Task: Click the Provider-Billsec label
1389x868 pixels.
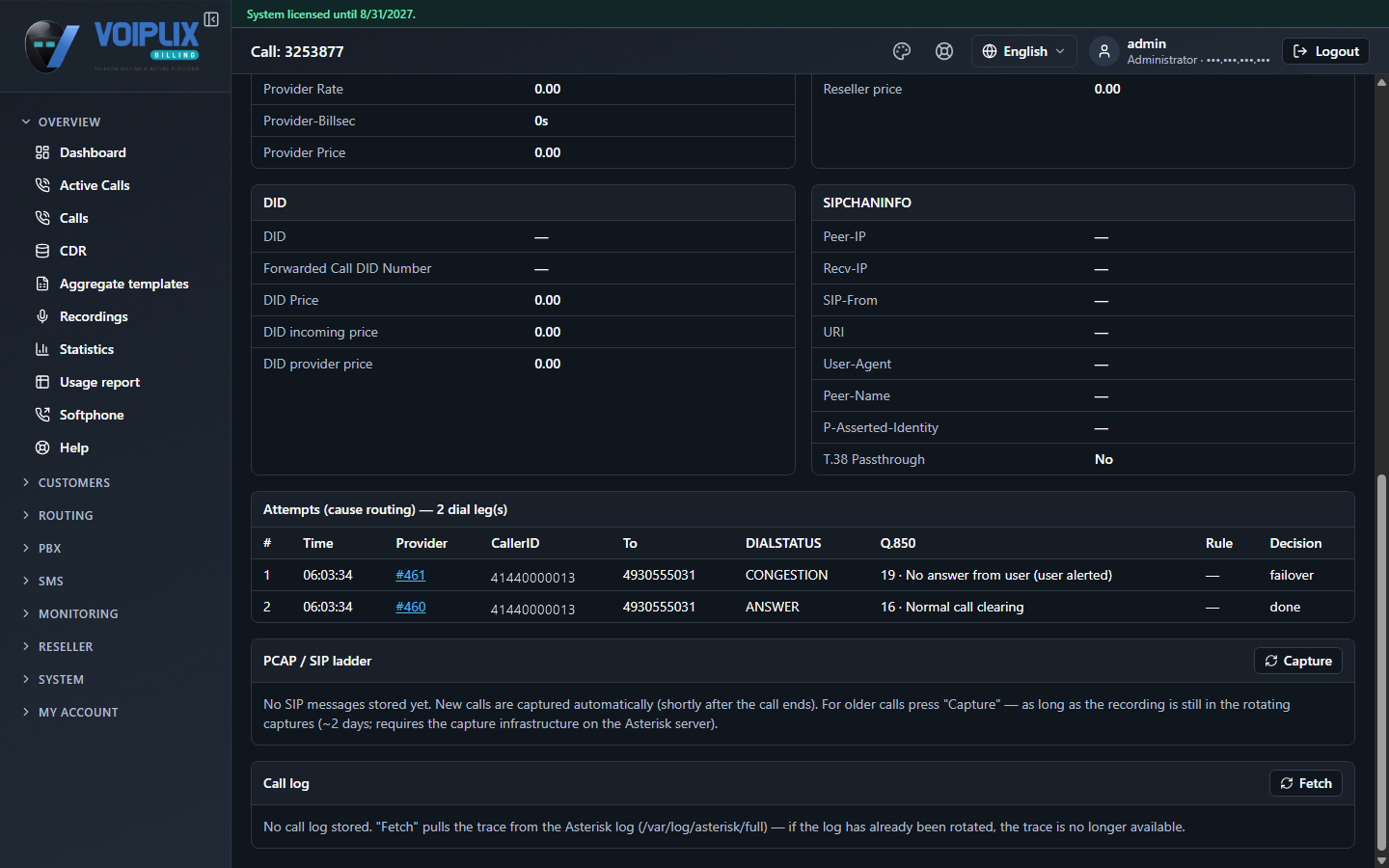Action: click(x=309, y=121)
